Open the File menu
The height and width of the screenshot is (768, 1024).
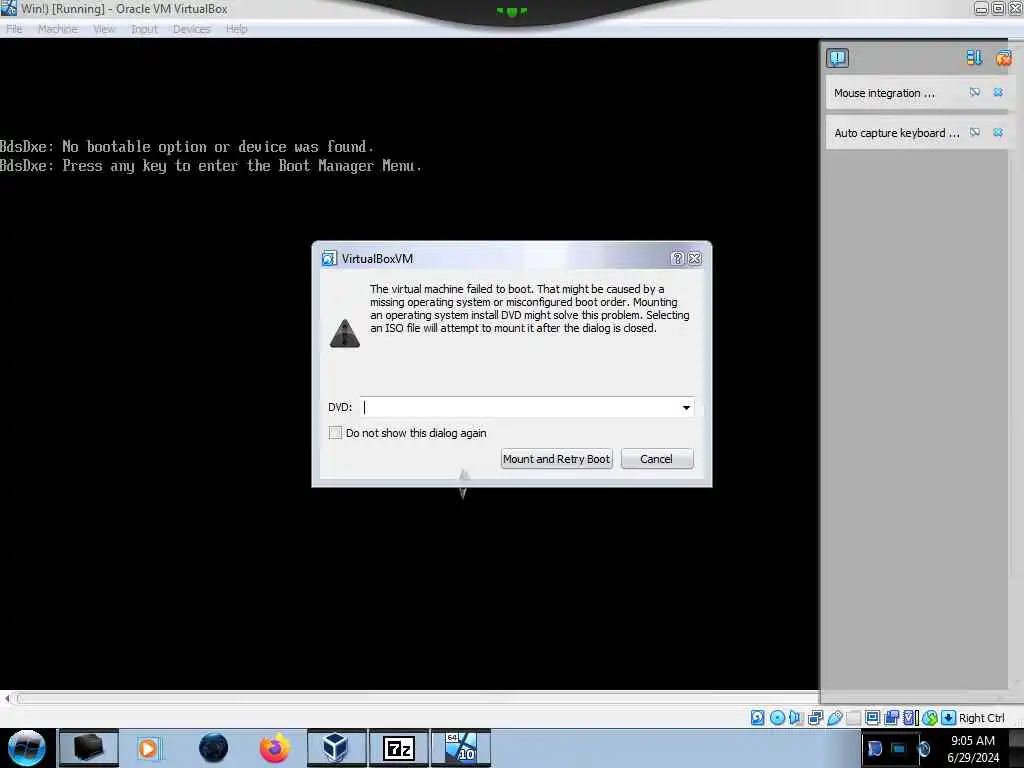click(14, 29)
